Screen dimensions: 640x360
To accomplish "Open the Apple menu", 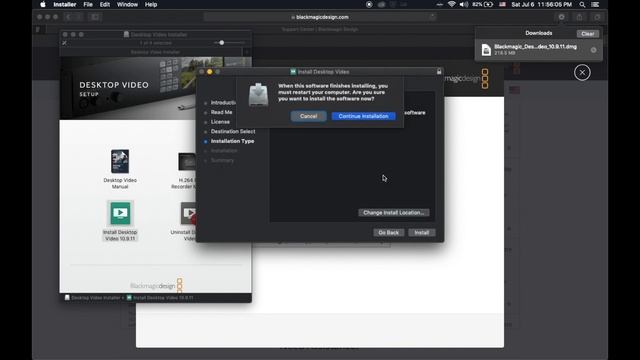I will pos(43,4).
